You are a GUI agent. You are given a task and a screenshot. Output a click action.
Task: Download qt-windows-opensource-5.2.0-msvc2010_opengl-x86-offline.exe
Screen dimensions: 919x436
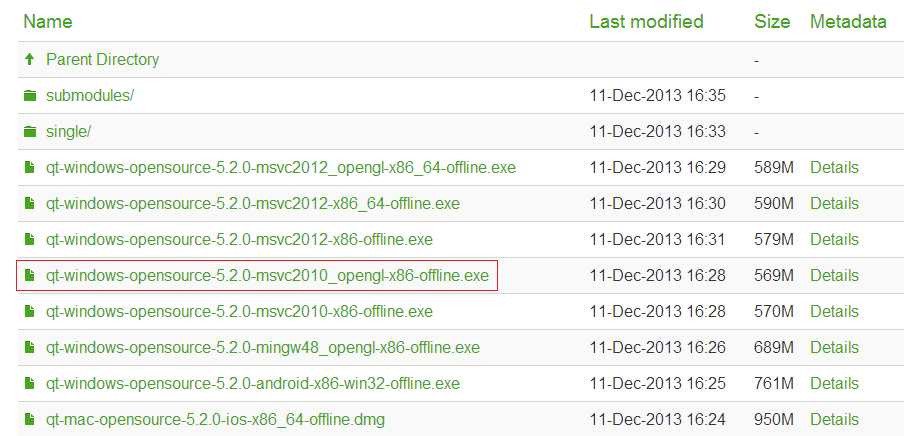click(267, 275)
